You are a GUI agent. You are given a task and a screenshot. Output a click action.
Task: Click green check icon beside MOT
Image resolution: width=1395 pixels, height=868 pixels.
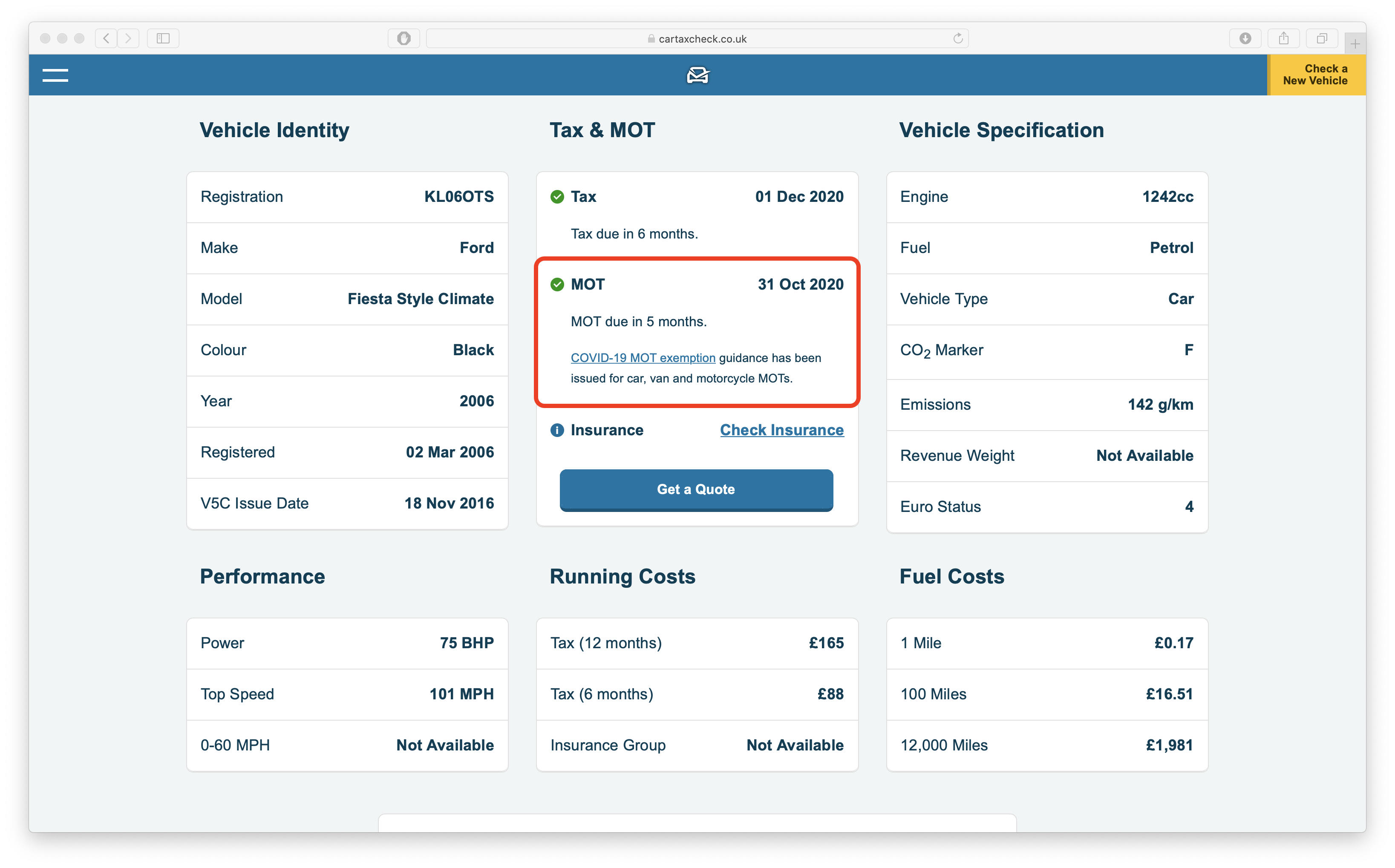(x=557, y=285)
